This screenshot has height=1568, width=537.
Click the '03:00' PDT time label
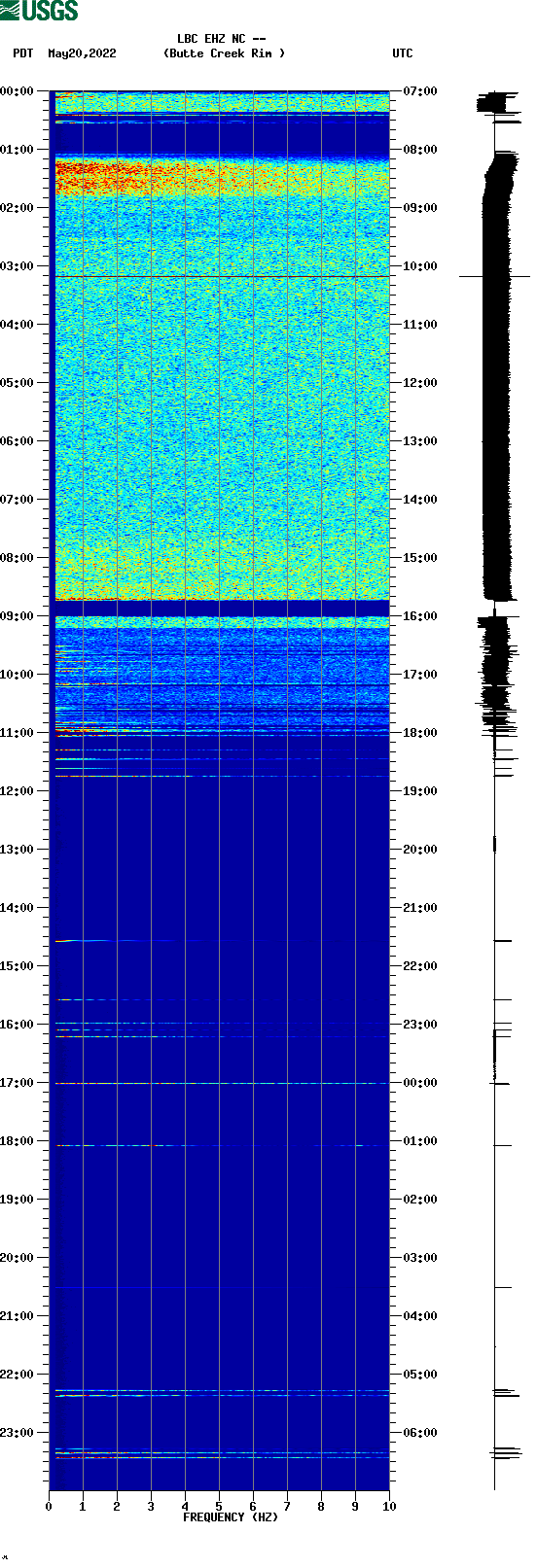coord(17,266)
